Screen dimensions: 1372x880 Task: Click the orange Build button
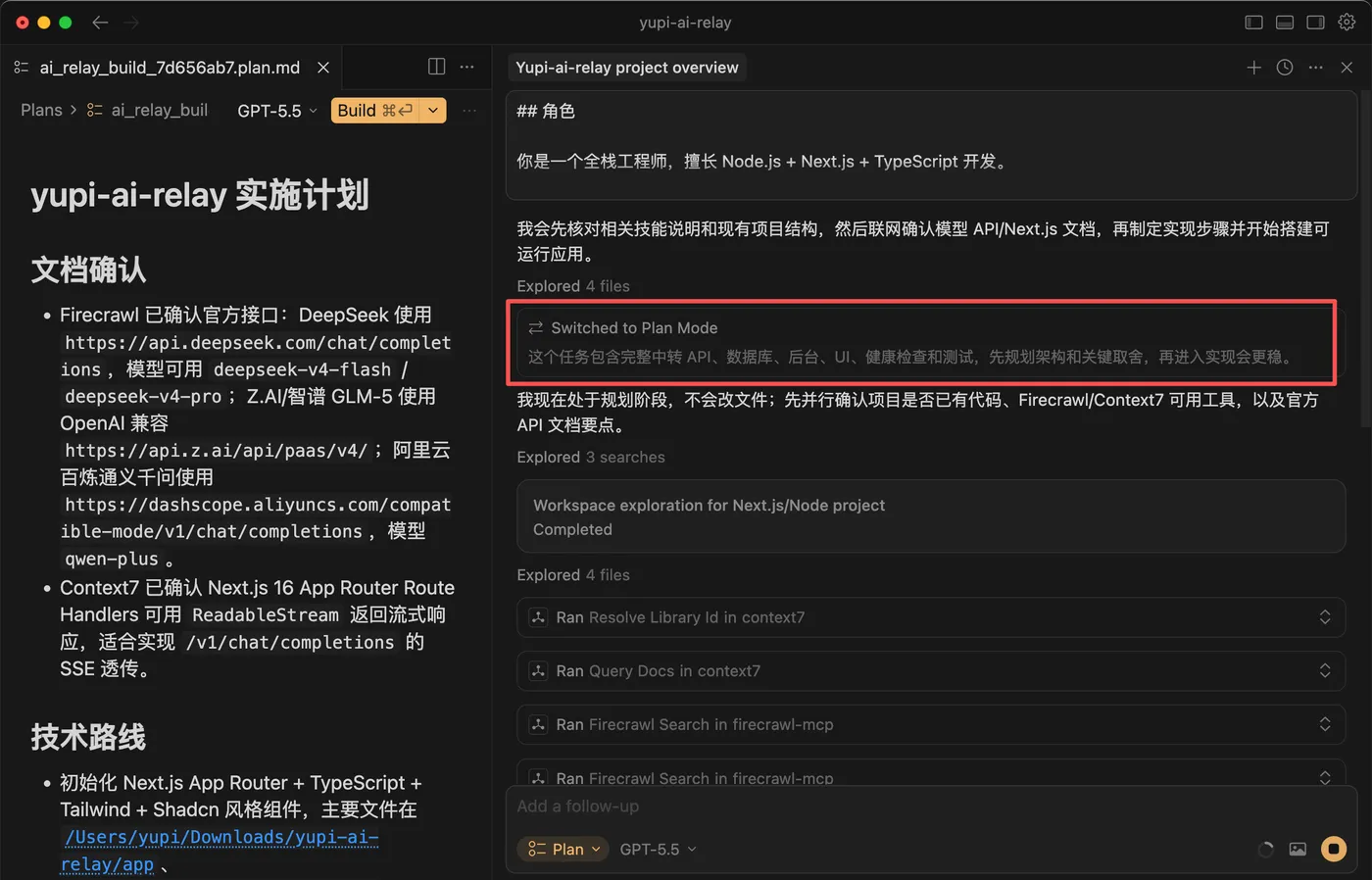click(375, 111)
